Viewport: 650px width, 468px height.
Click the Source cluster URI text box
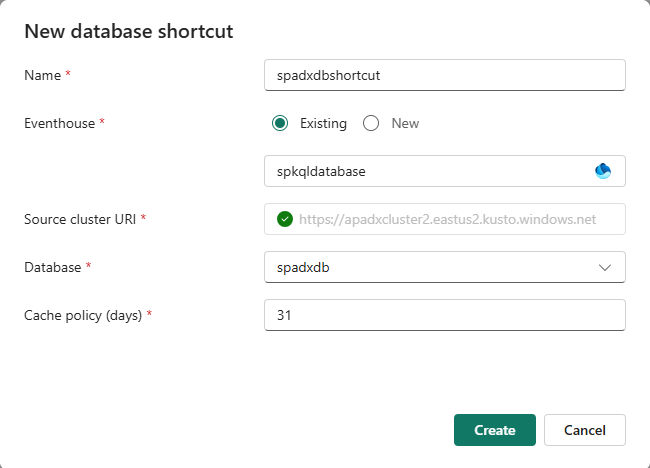[x=455, y=219]
